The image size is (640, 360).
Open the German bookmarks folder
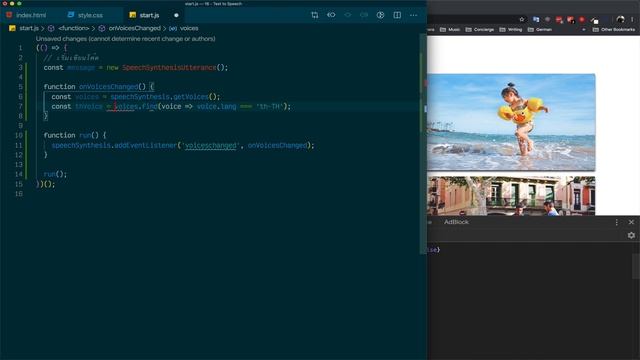pyautogui.click(x=540, y=29)
